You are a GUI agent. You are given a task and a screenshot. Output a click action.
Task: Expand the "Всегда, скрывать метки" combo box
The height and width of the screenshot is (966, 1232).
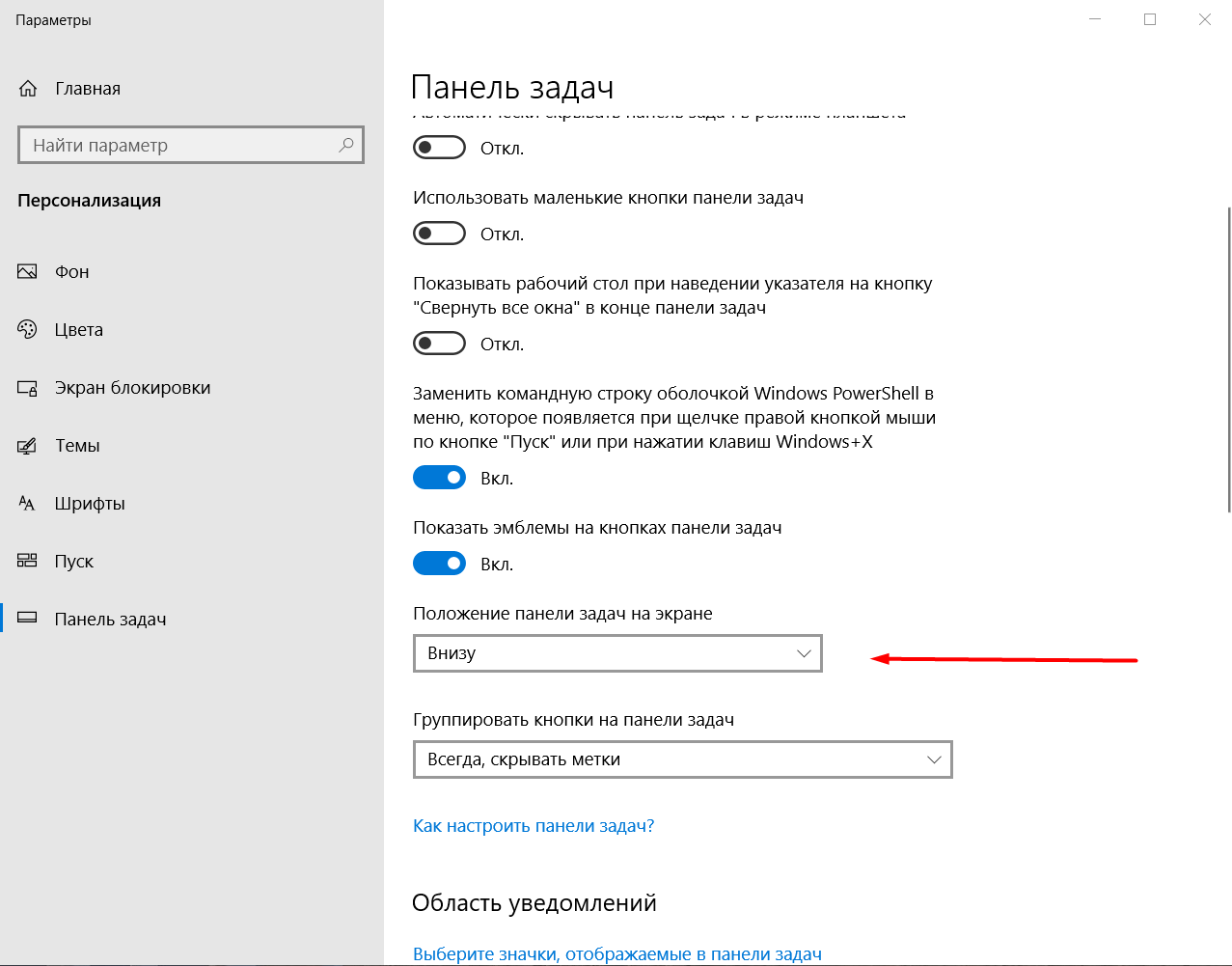(x=682, y=759)
